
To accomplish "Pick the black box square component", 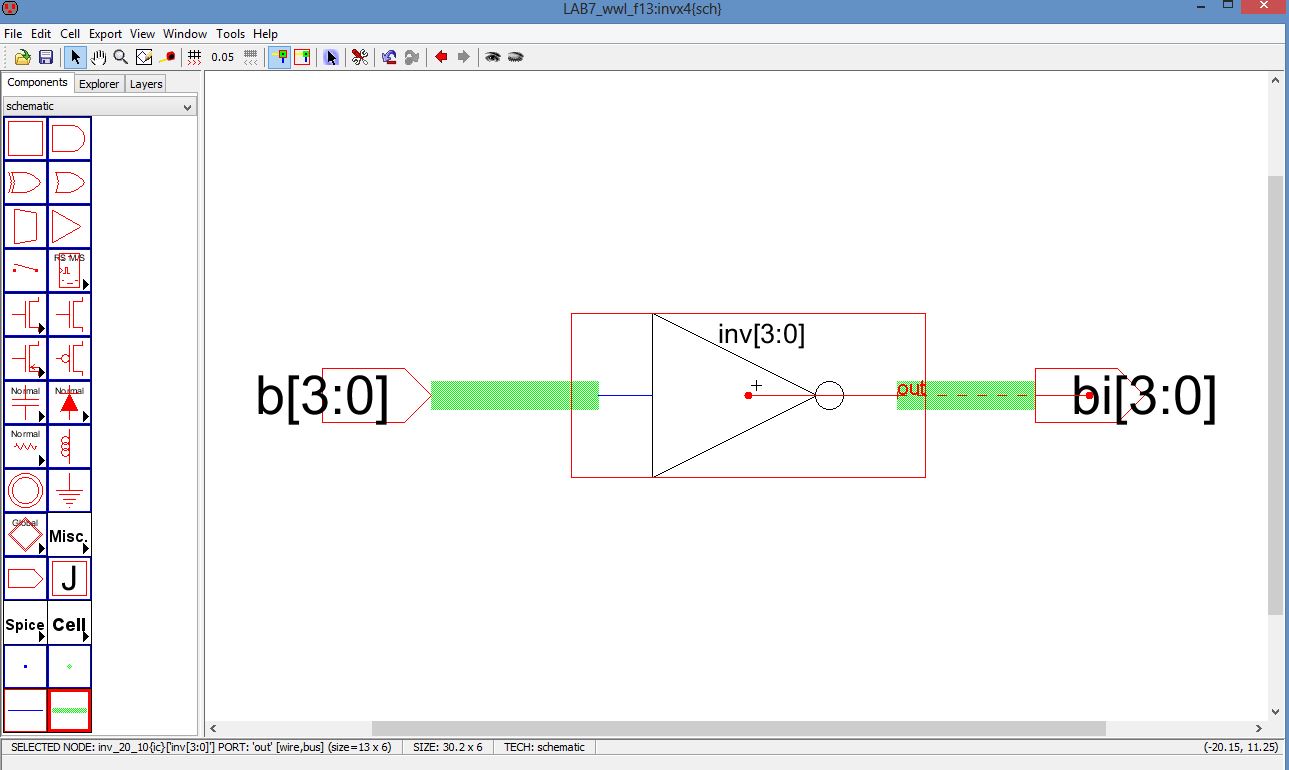I will tap(26, 139).
